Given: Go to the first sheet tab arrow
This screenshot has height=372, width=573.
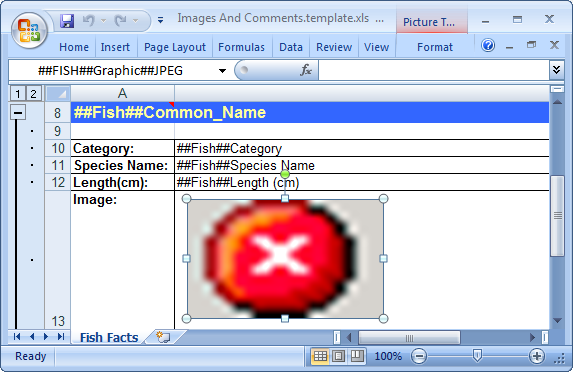Looking at the screenshot, I should click(17, 337).
